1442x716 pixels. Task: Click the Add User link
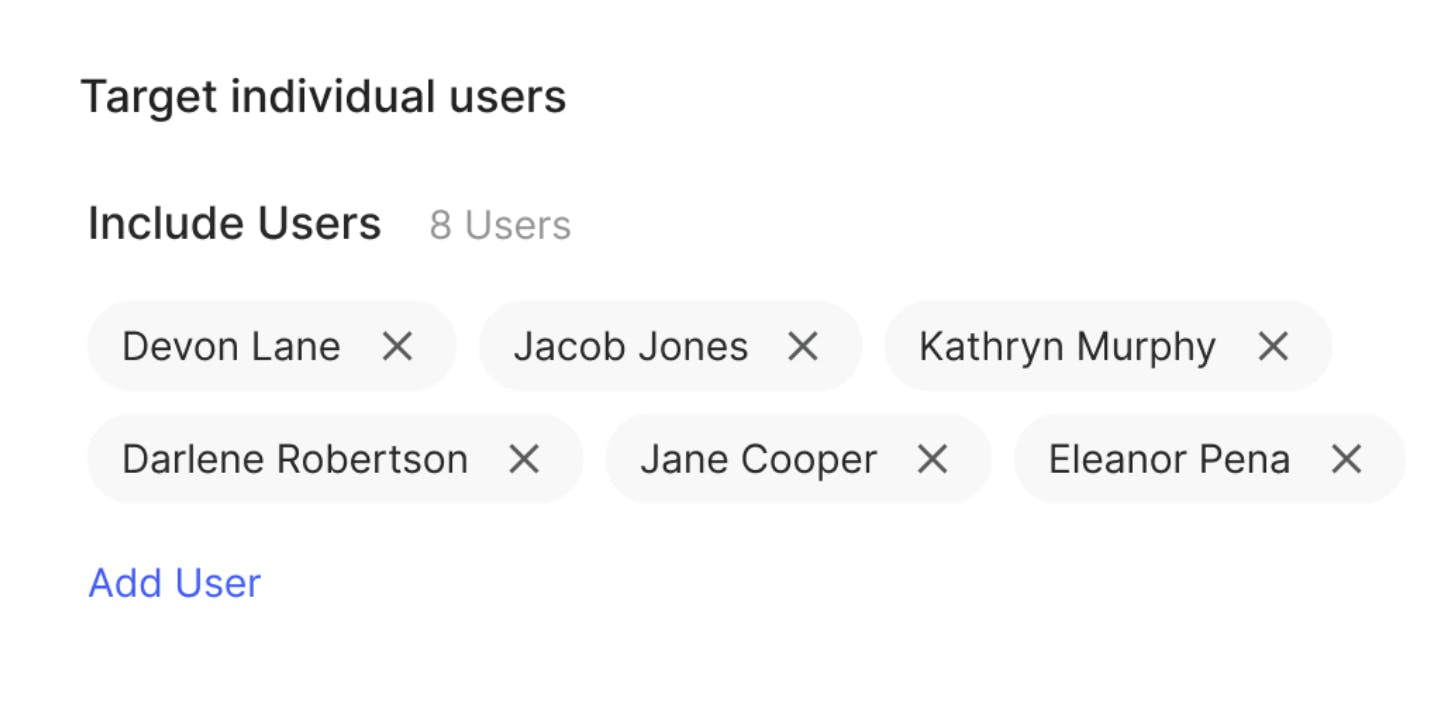coord(175,583)
